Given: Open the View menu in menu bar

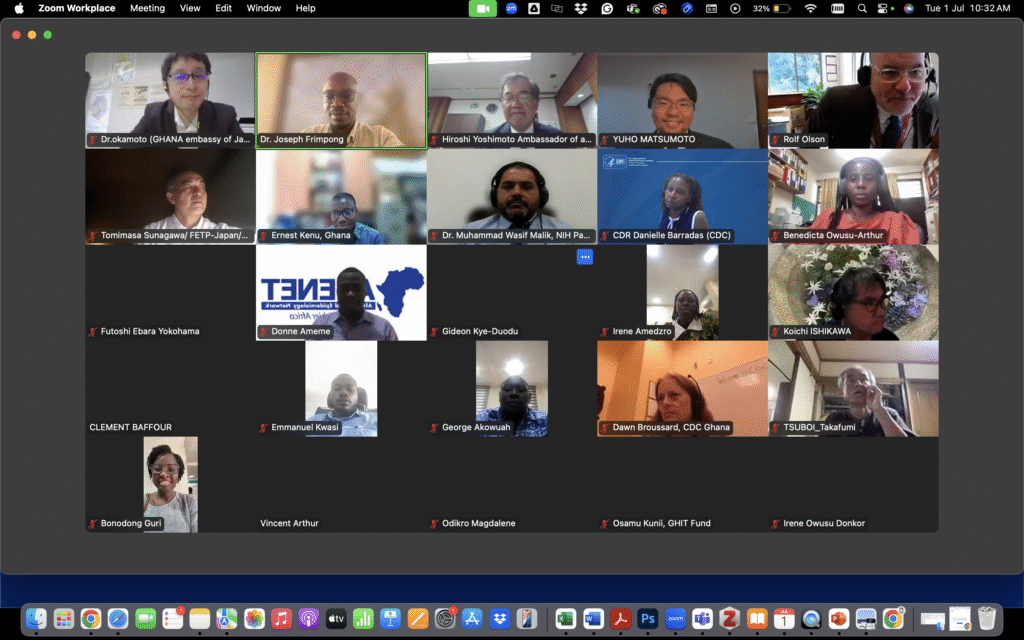Looking at the screenshot, I should coord(190,8).
